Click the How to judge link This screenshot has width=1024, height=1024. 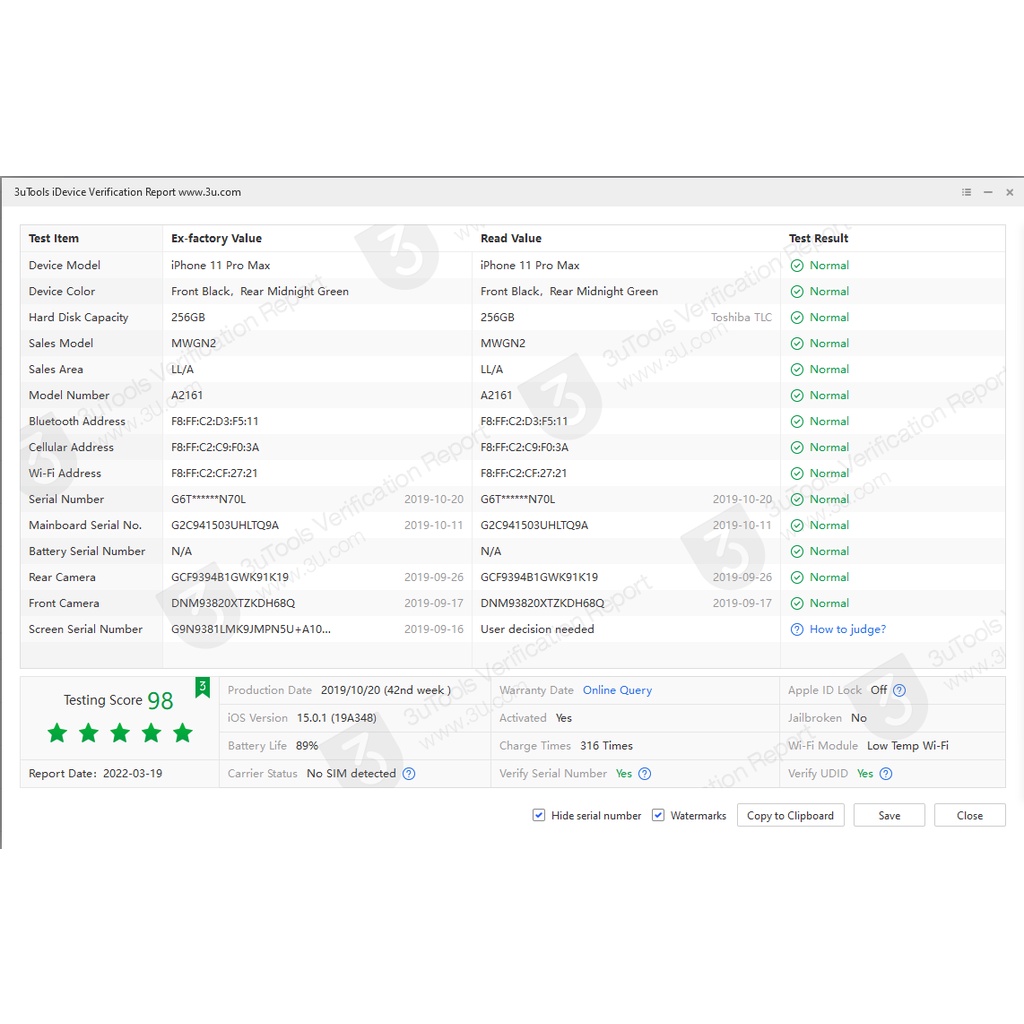(x=847, y=630)
